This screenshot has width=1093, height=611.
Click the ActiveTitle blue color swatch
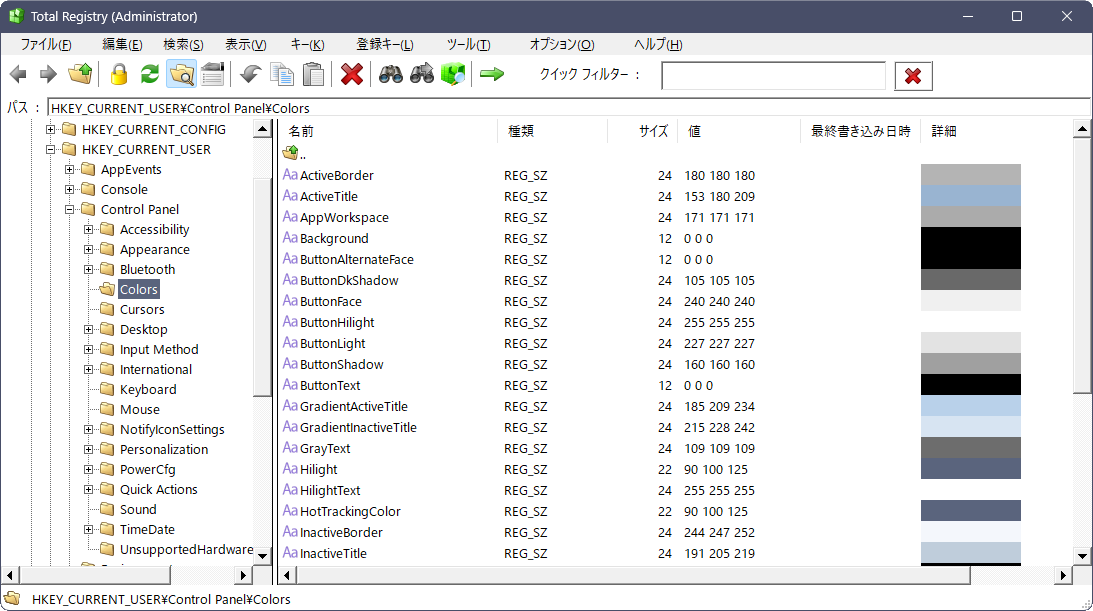coord(970,196)
